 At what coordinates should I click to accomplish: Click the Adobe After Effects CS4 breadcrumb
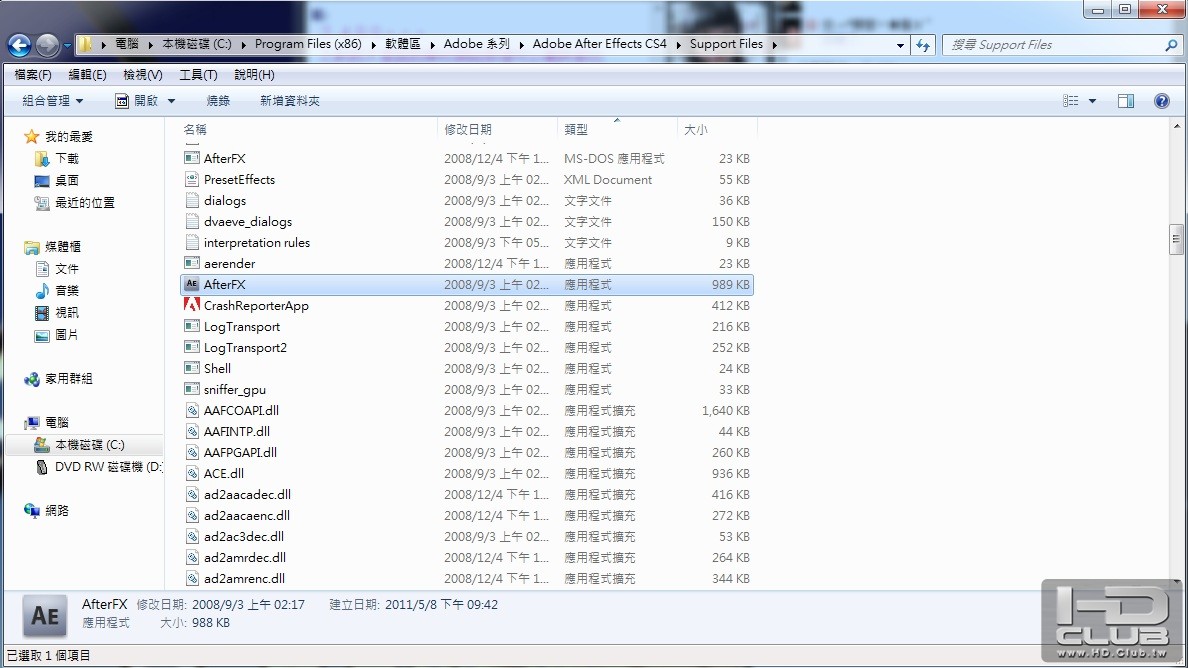599,44
